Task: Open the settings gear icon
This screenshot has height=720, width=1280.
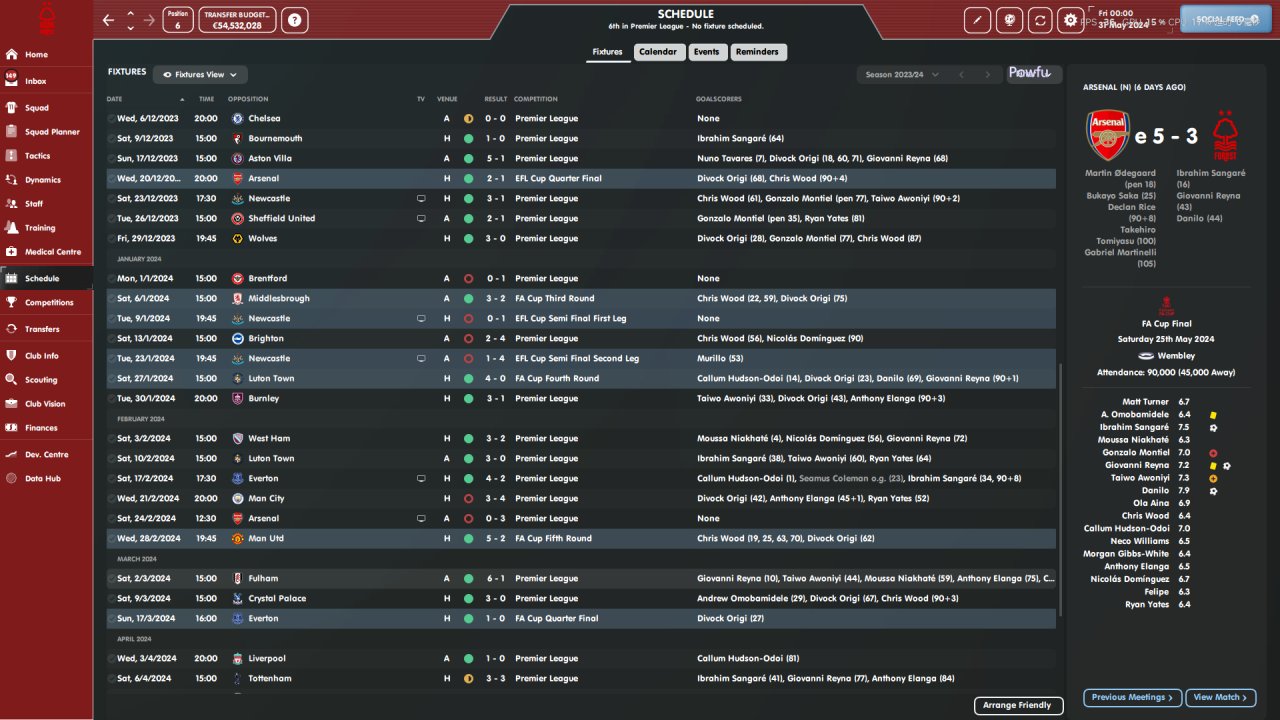Action: pos(1071,19)
